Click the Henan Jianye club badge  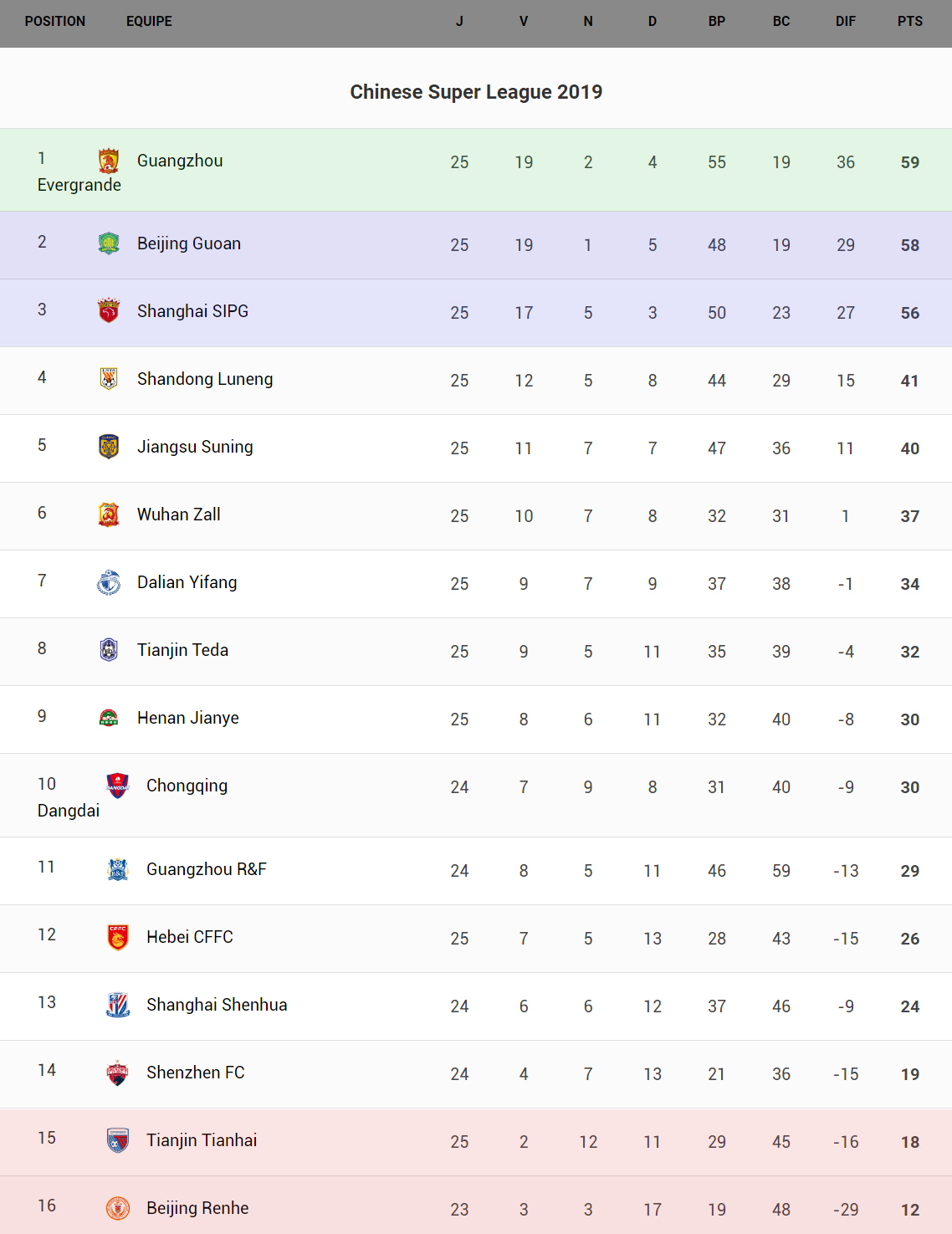pos(109,718)
